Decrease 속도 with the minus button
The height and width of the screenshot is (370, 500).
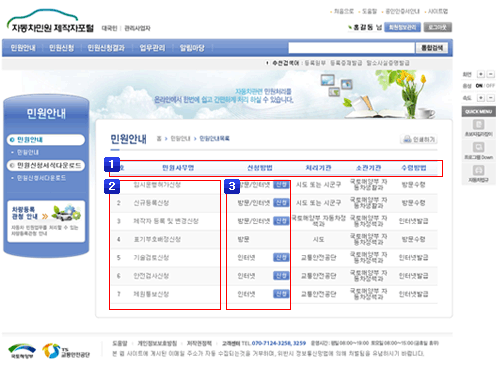pos(491,98)
